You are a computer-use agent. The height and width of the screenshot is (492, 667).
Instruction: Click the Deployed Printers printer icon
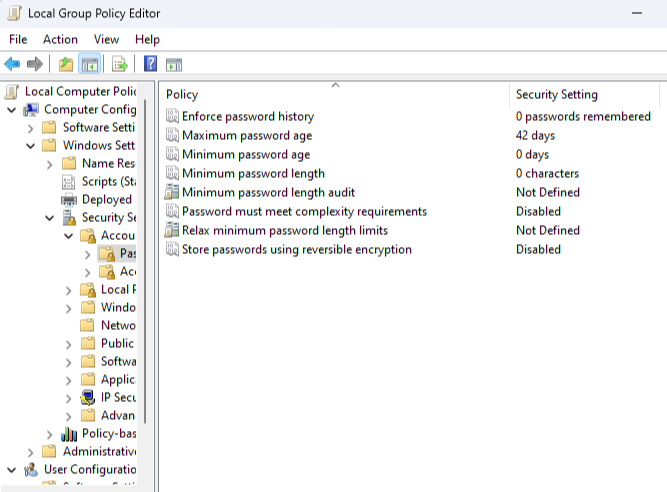pyautogui.click(x=69, y=200)
